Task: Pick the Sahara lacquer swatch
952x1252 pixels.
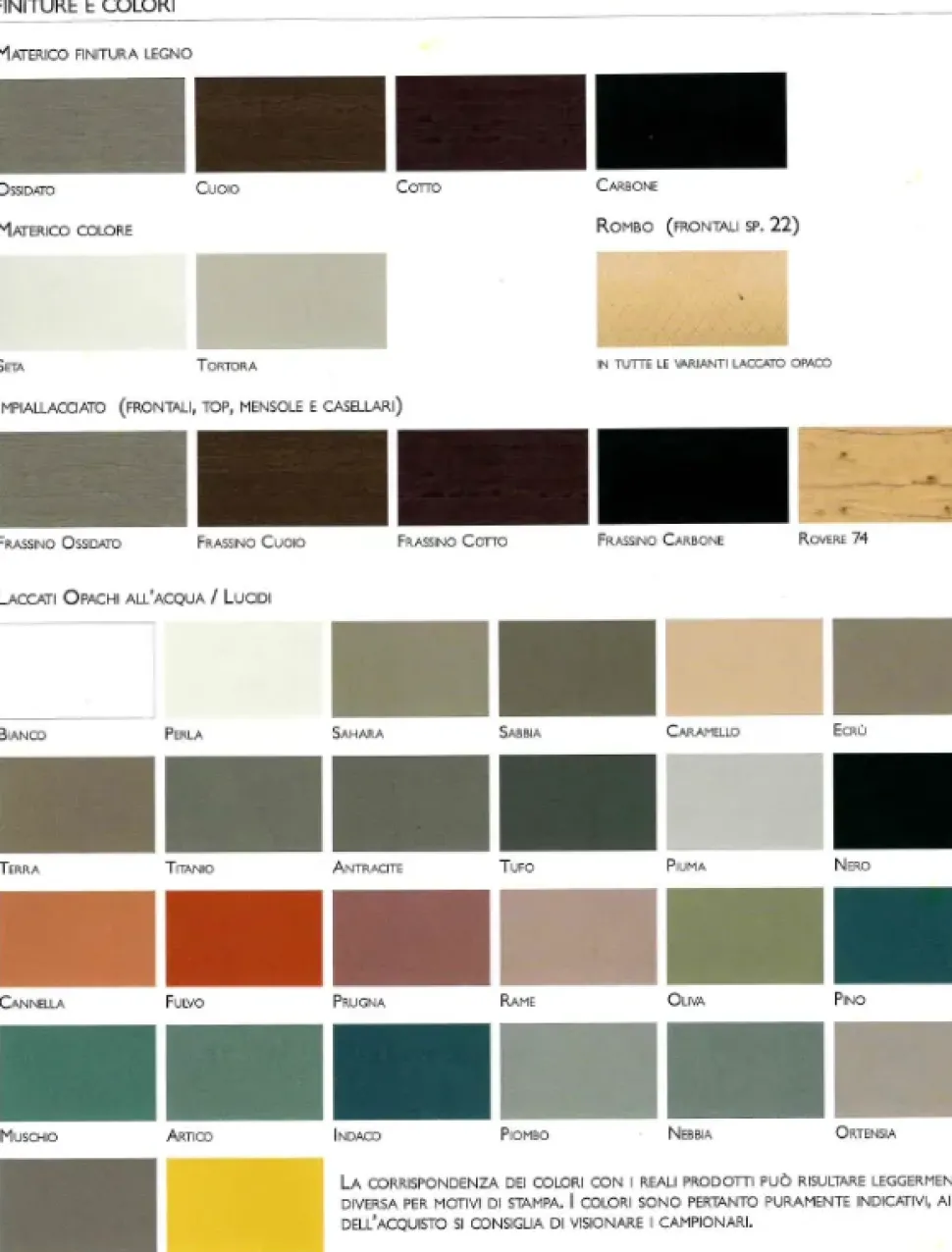Action: click(410, 669)
